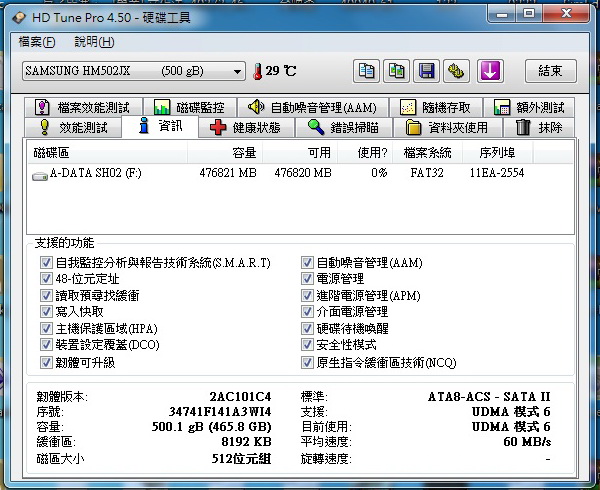Image resolution: width=600 pixels, height=490 pixels.
Task: Click the ATA8-ACS - SATA II standard value
Action: 489,397
